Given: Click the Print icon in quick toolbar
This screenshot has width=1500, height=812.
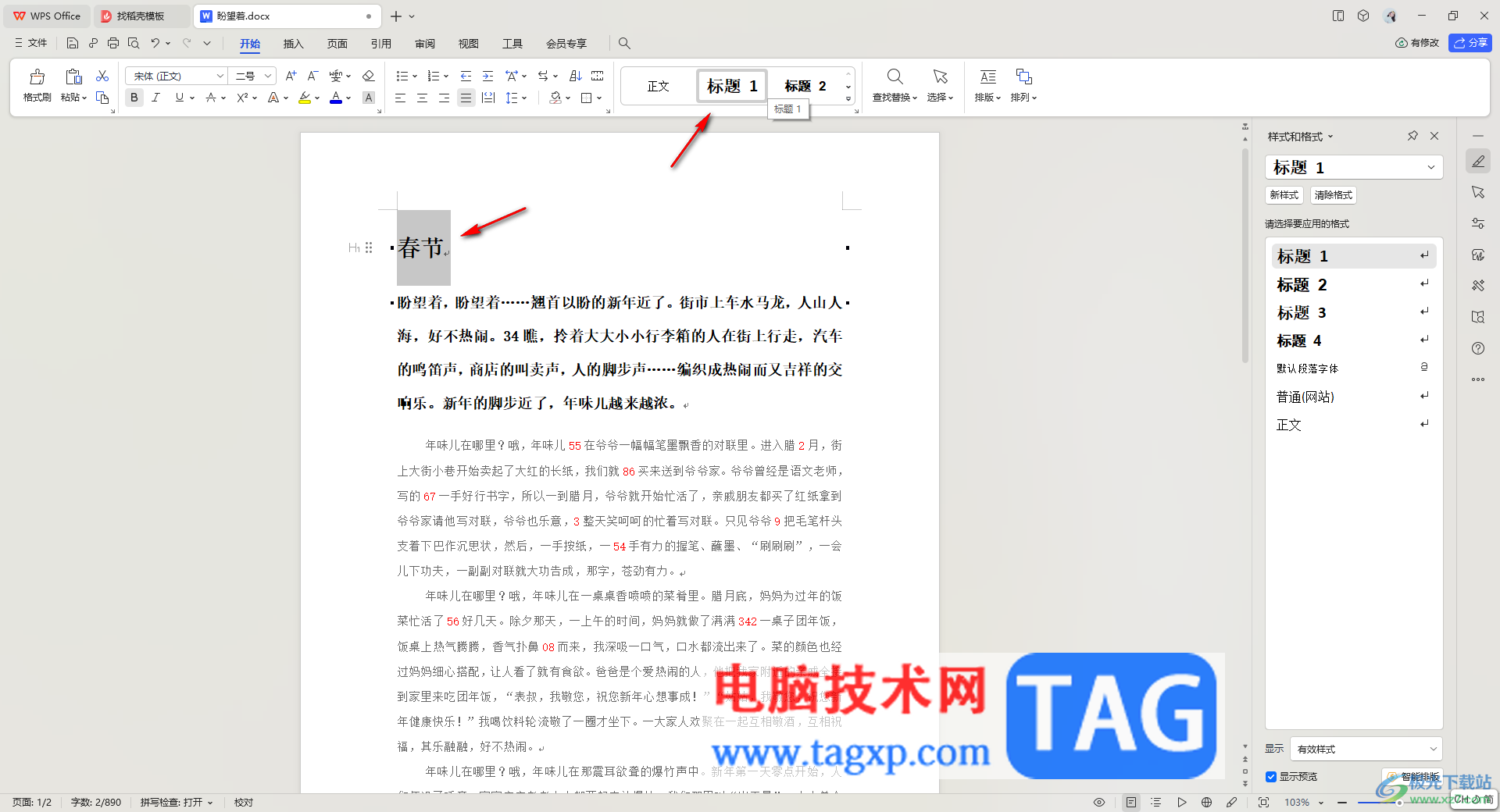Looking at the screenshot, I should point(113,43).
